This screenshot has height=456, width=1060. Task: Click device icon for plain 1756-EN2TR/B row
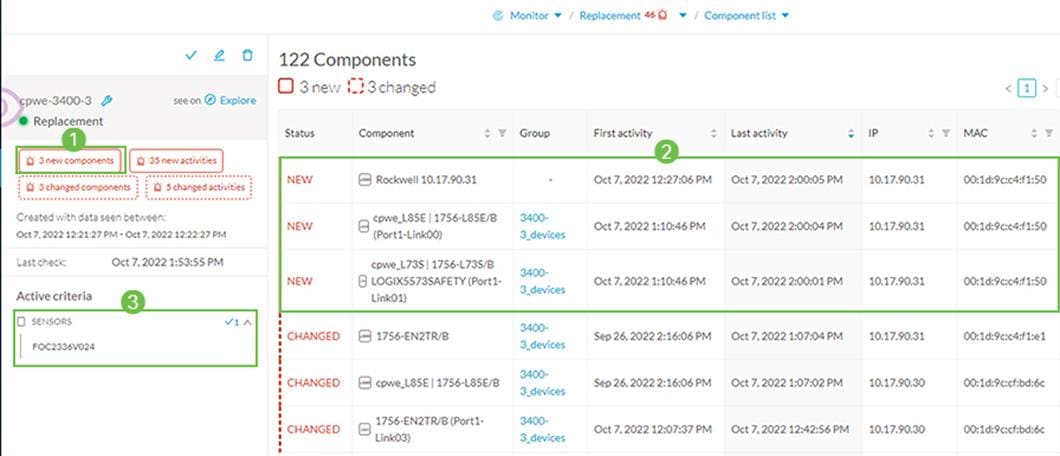[x=365, y=336]
